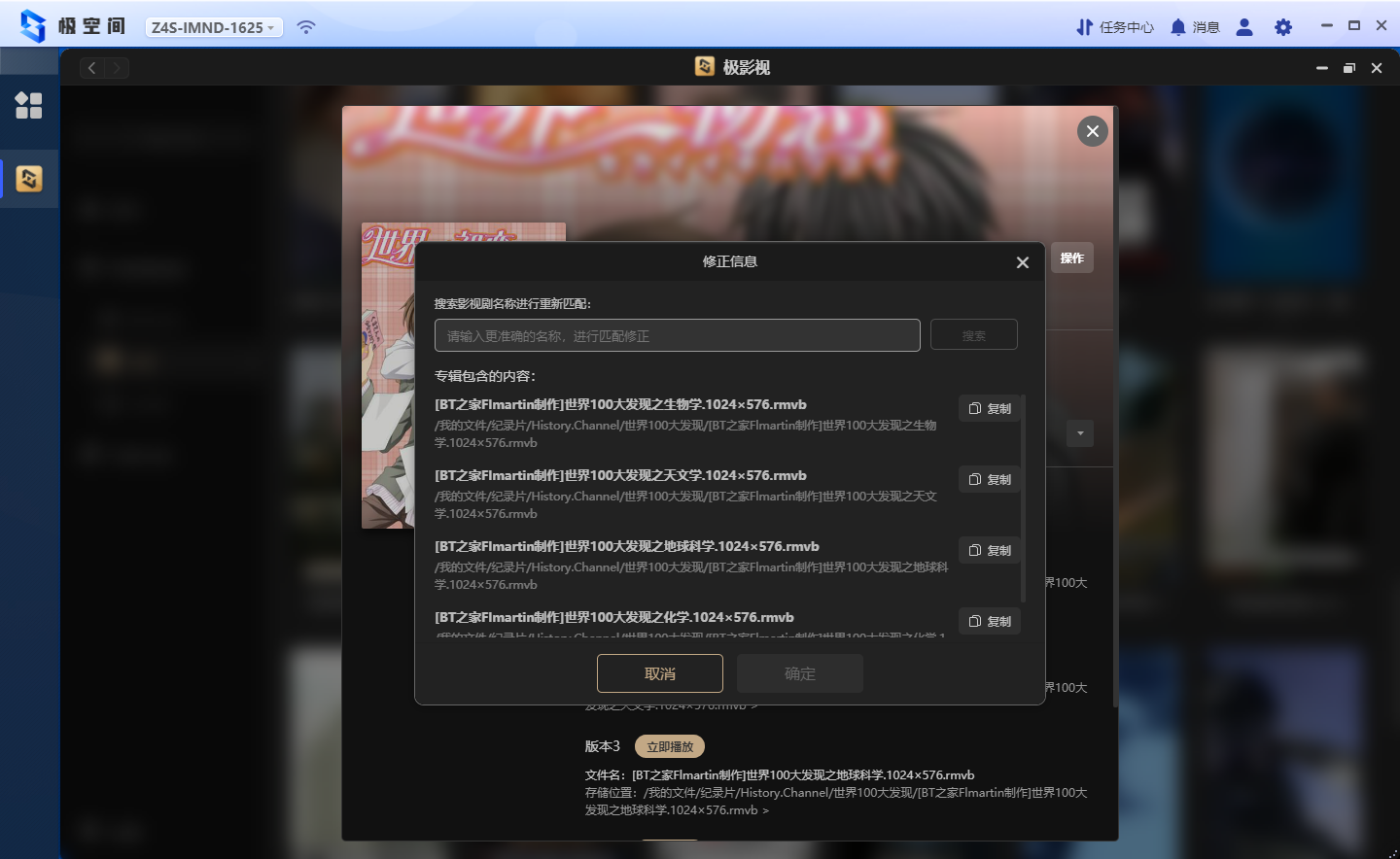Copy the 天文学 file name

(x=990, y=479)
